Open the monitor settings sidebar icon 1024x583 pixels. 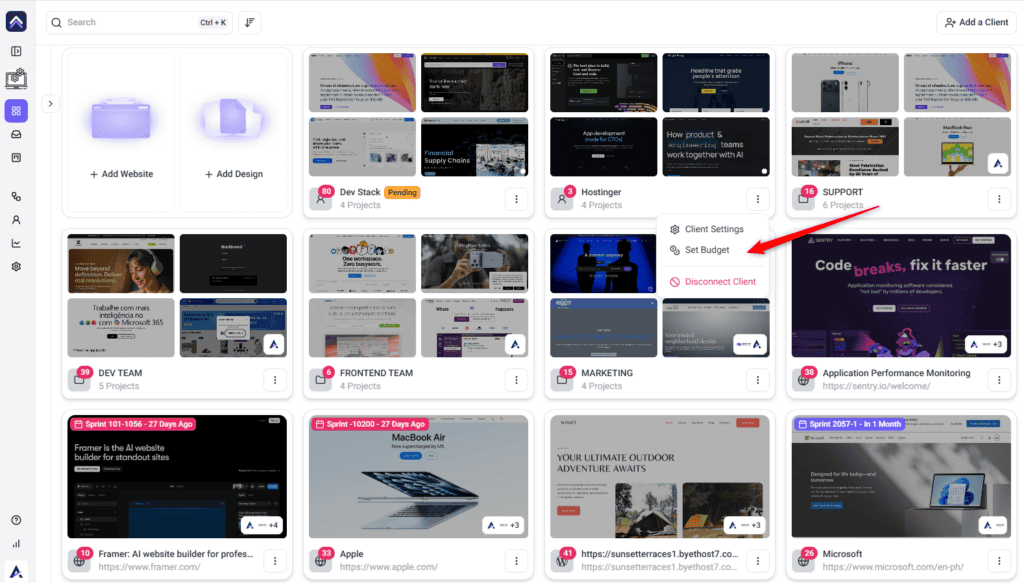(x=16, y=79)
